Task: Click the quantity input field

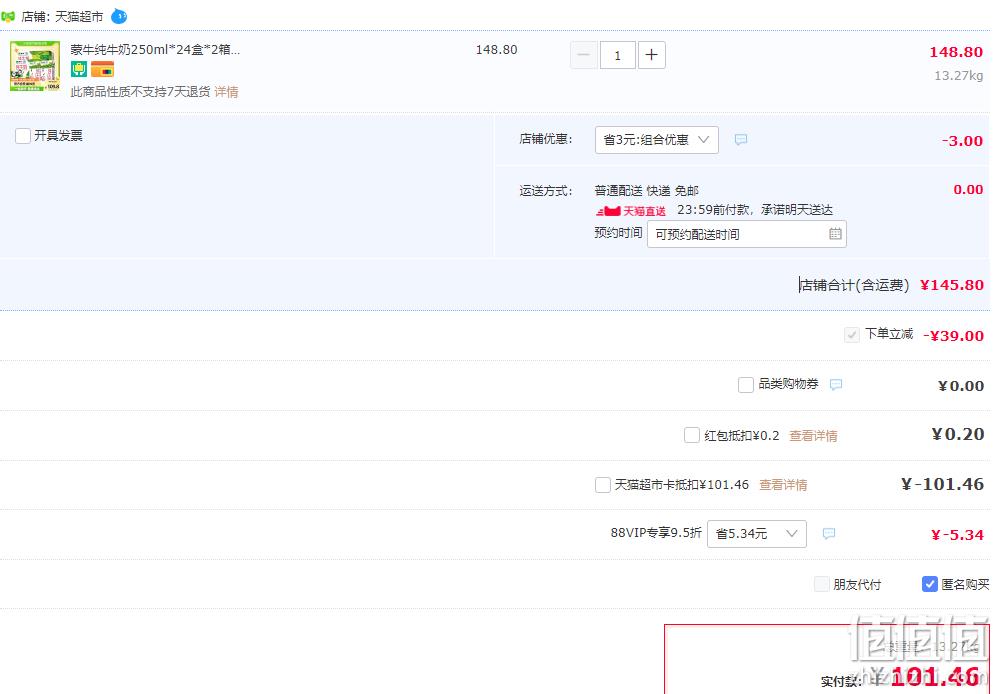Action: (x=617, y=55)
